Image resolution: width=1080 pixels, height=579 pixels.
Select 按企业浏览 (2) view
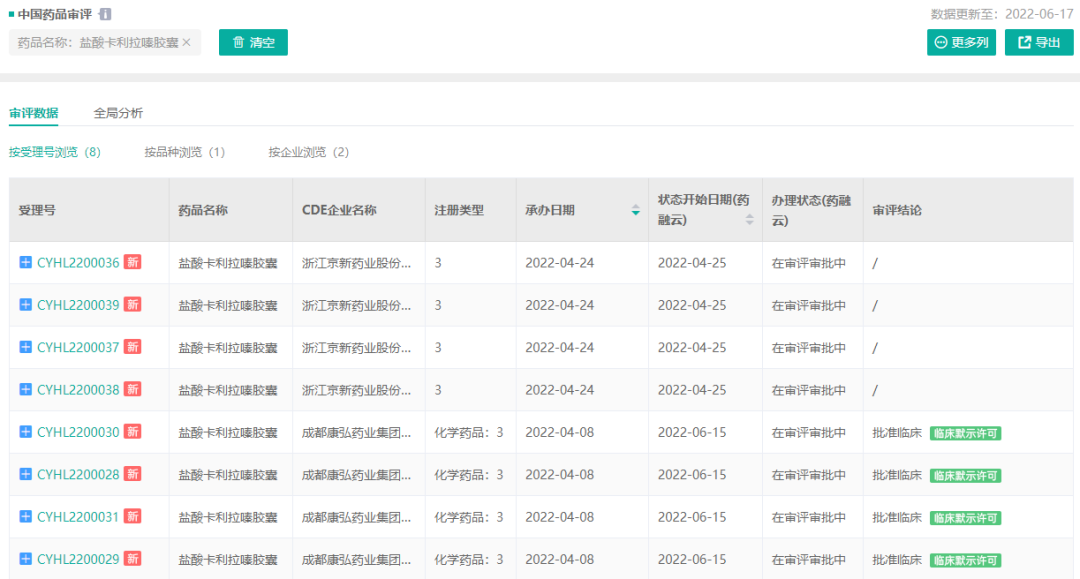point(308,152)
